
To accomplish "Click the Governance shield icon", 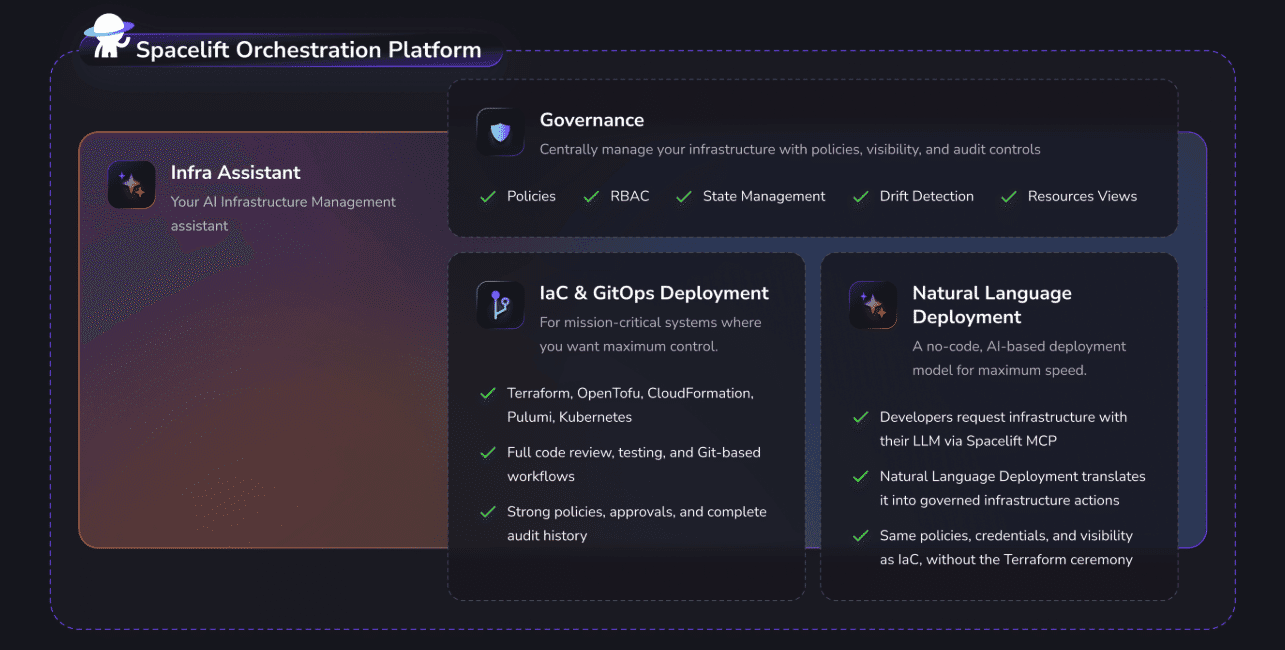I will [x=500, y=132].
